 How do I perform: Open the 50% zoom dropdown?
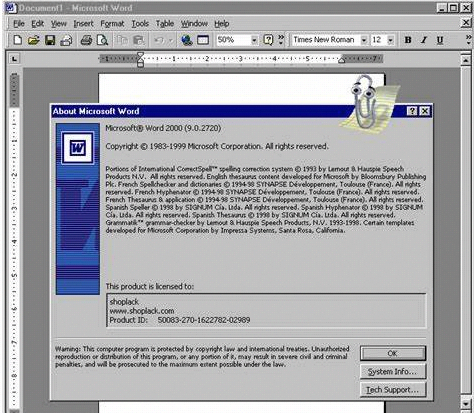pos(254,40)
